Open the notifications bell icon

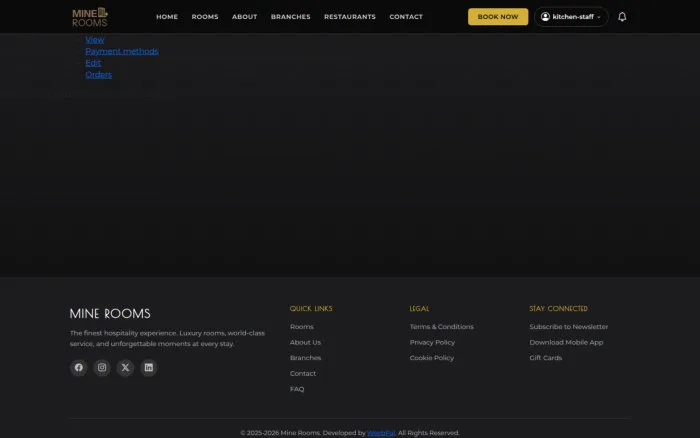622,17
